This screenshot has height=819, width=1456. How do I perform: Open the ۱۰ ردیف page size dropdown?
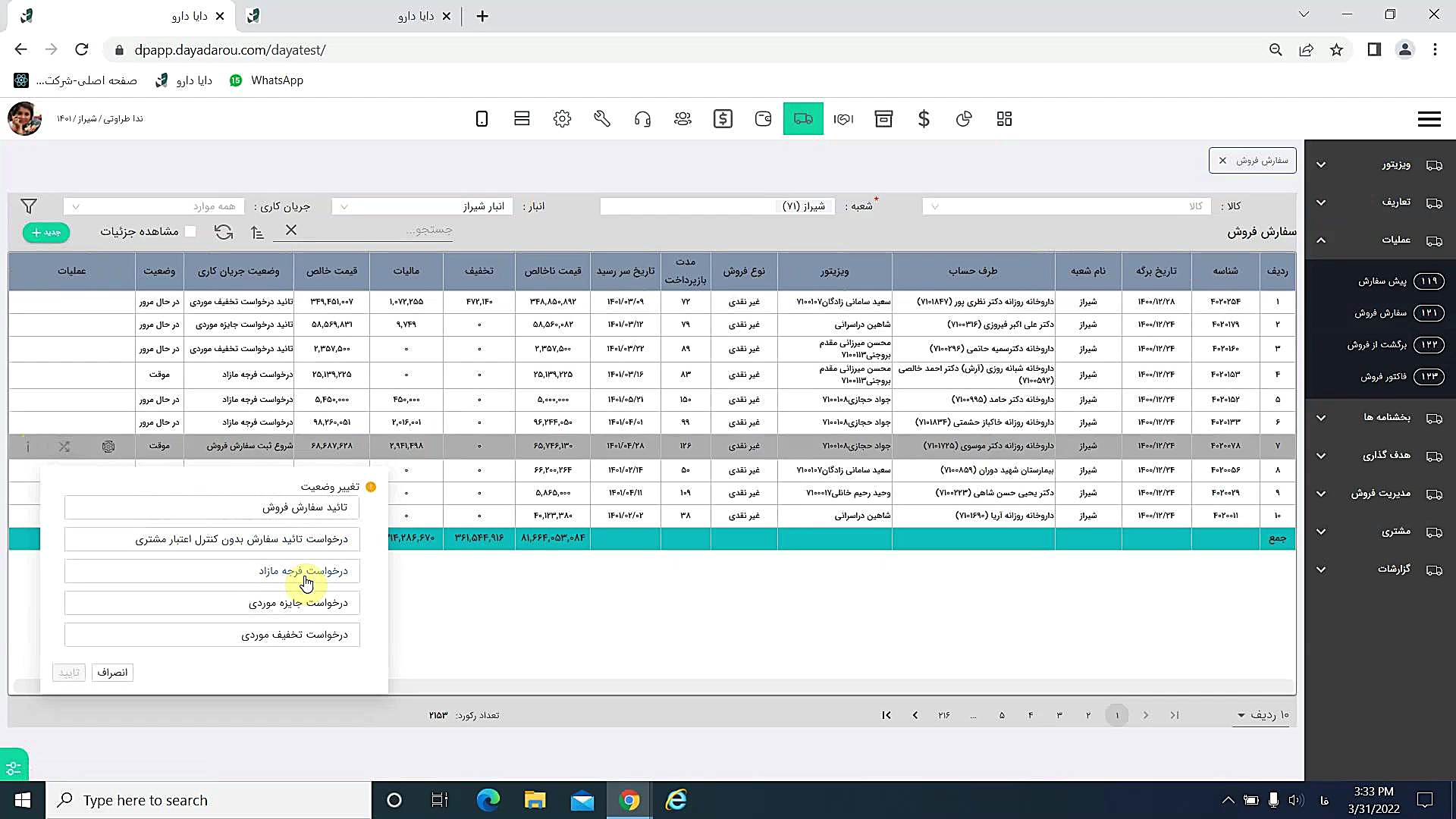click(x=1263, y=715)
